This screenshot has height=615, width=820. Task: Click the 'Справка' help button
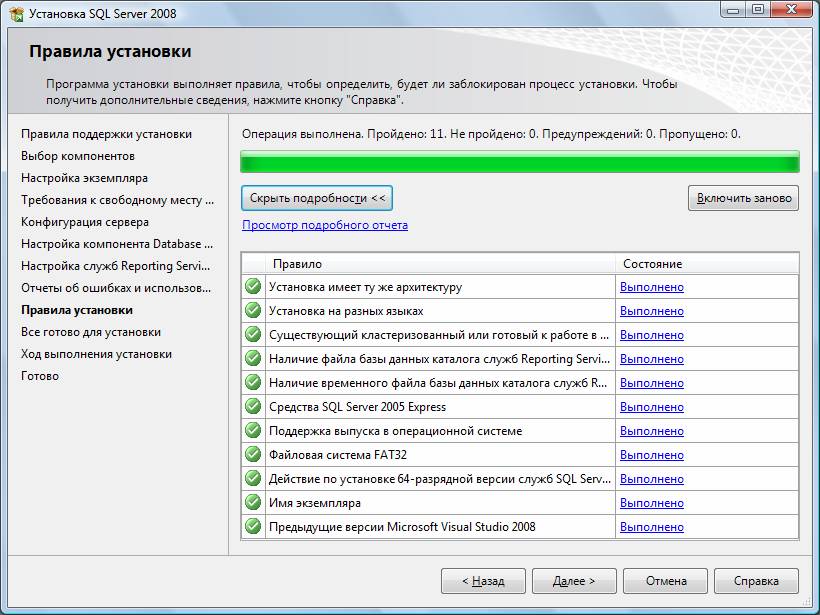click(x=756, y=581)
